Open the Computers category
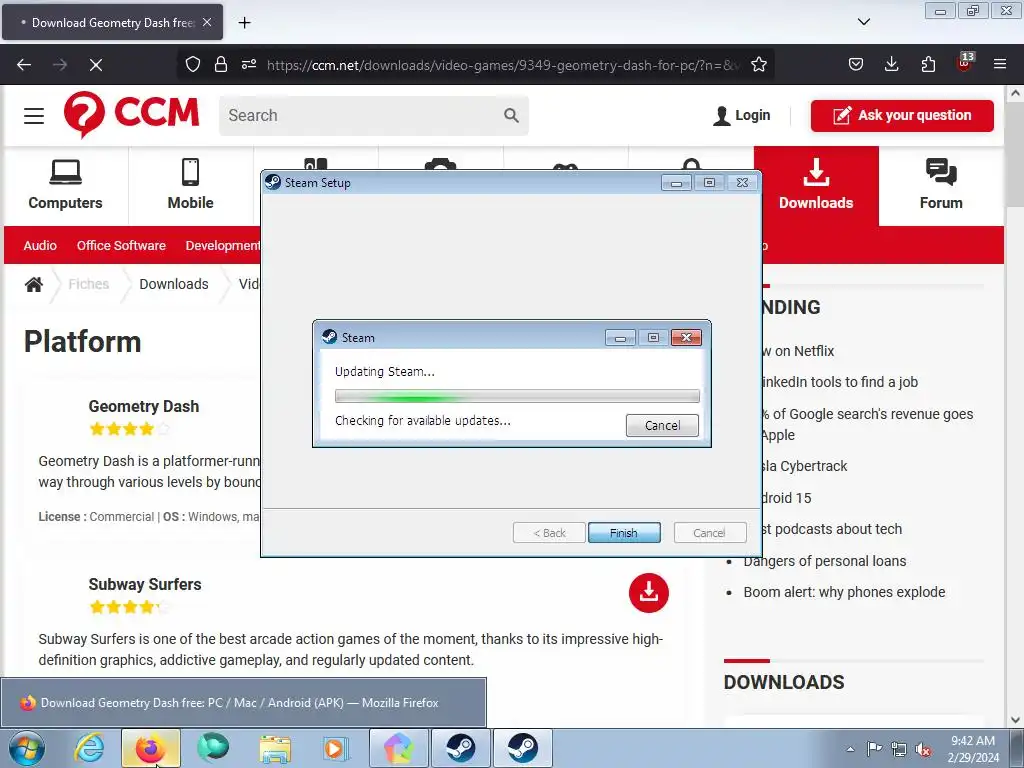Screen dimensions: 1024x768 coord(65,185)
